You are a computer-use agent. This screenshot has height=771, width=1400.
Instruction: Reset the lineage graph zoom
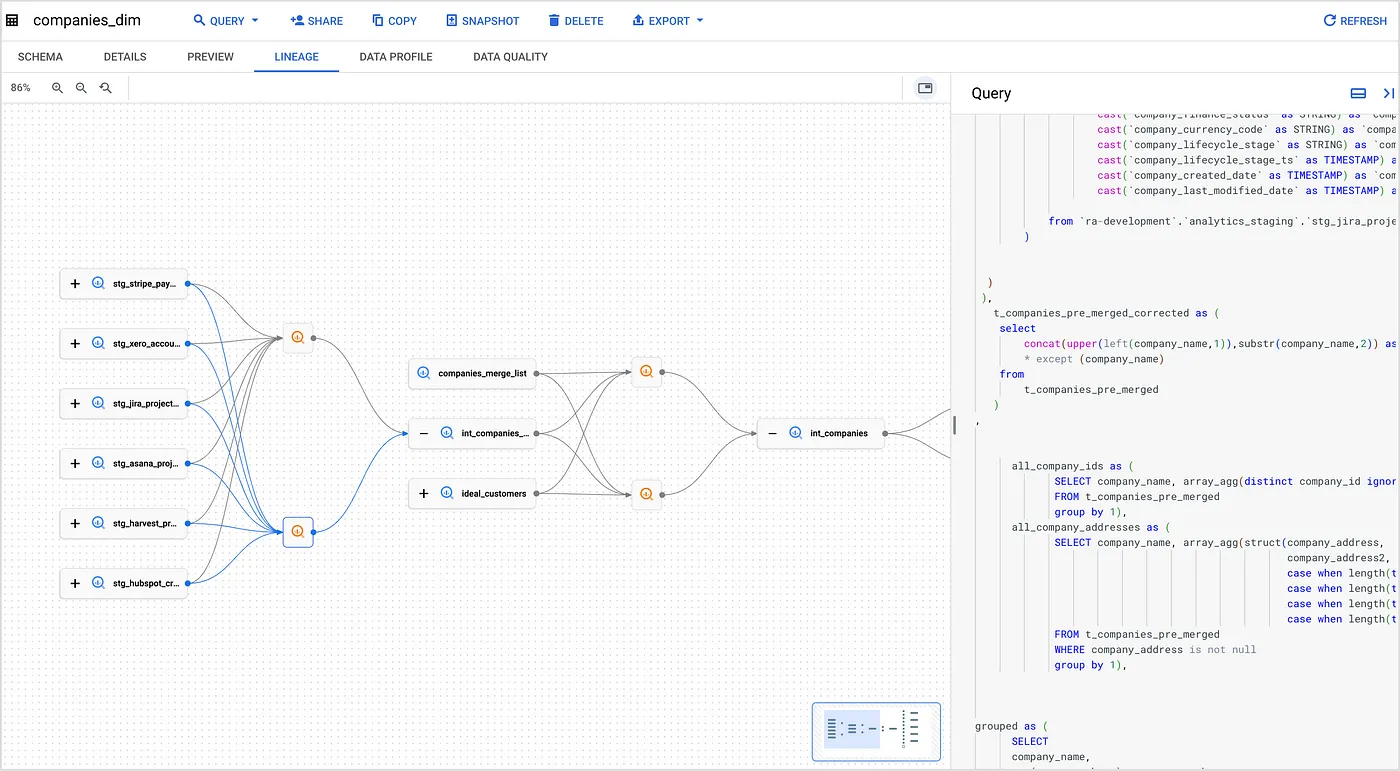tap(106, 88)
